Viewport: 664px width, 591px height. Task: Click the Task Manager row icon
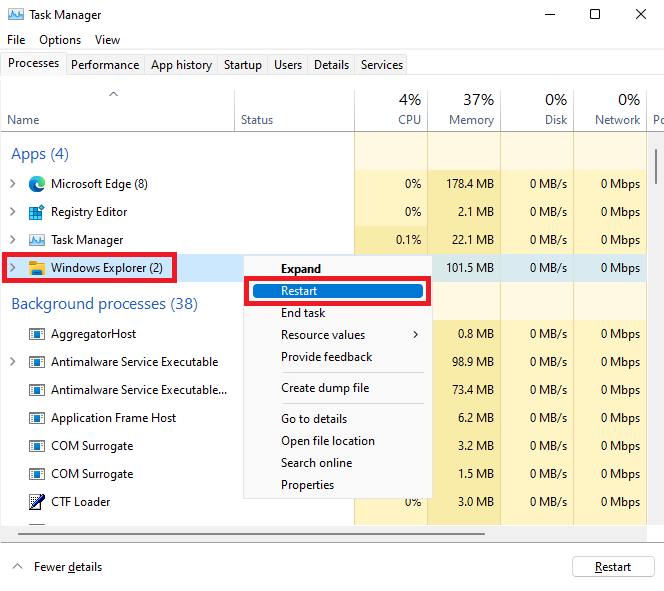pos(37,240)
